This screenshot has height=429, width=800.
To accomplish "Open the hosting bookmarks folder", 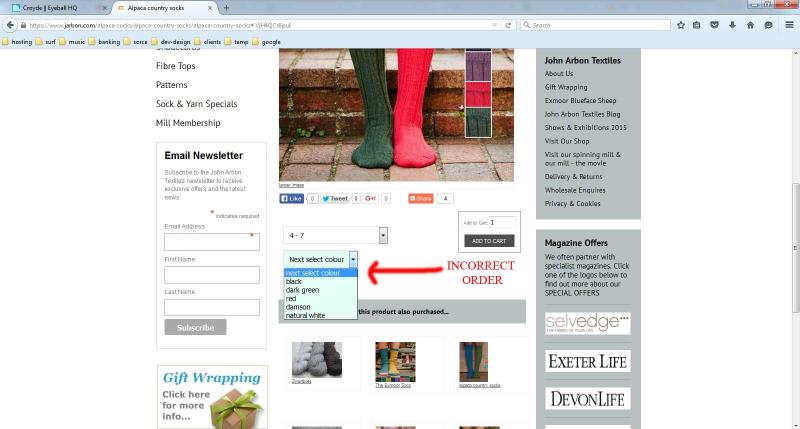I will click(17, 42).
